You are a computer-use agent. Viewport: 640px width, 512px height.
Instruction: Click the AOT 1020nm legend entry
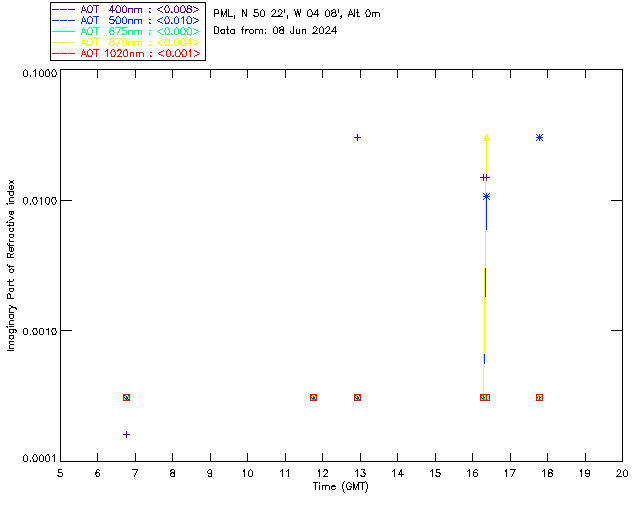pos(128,53)
